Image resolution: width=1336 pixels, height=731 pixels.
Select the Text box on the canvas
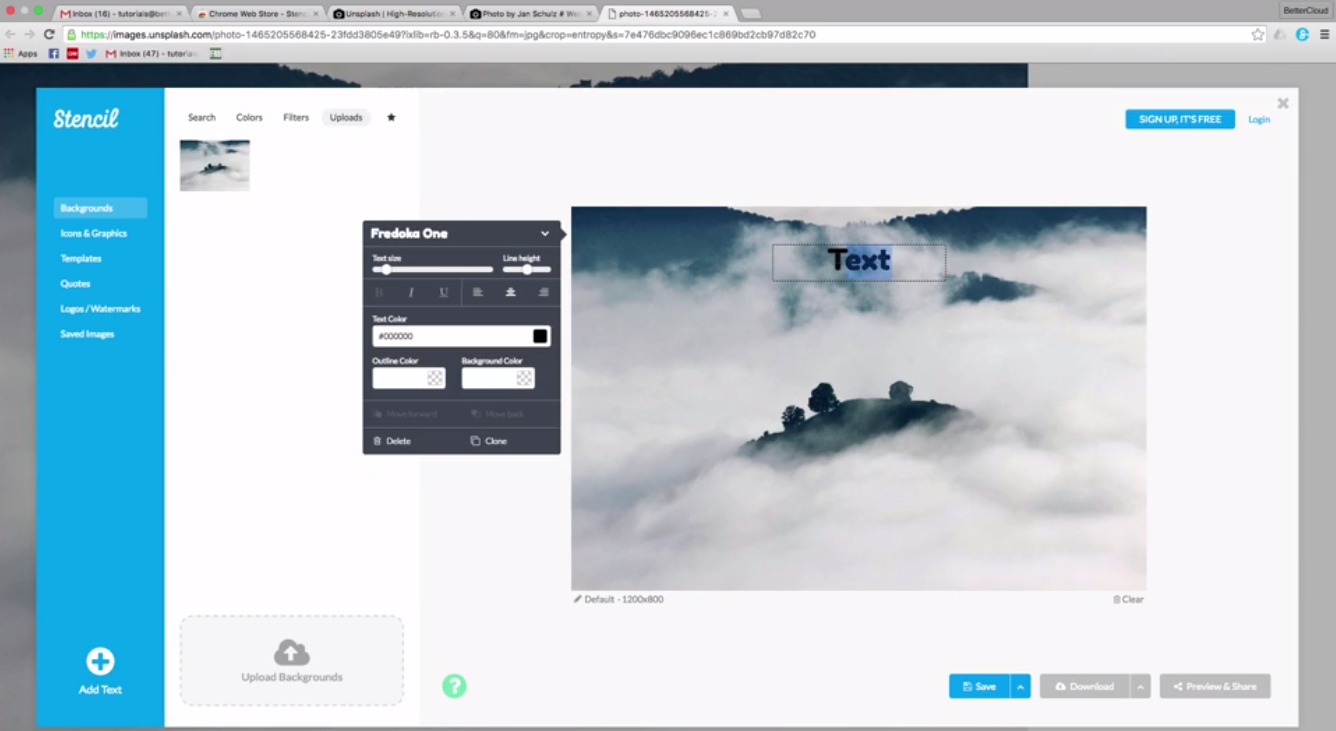pos(859,262)
